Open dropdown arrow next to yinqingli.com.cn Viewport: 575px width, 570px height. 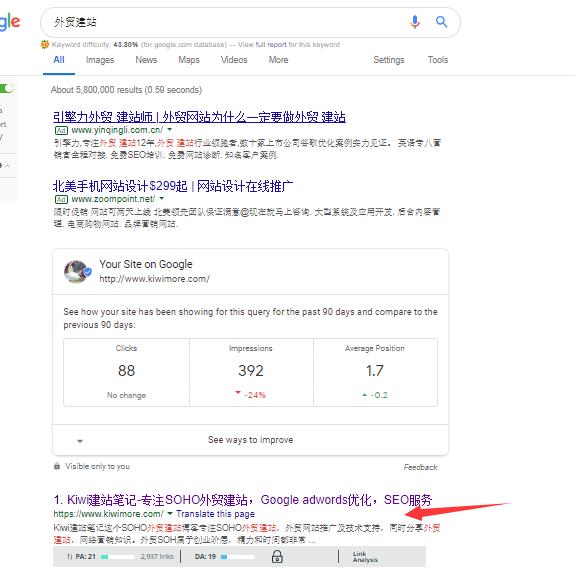click(x=169, y=129)
